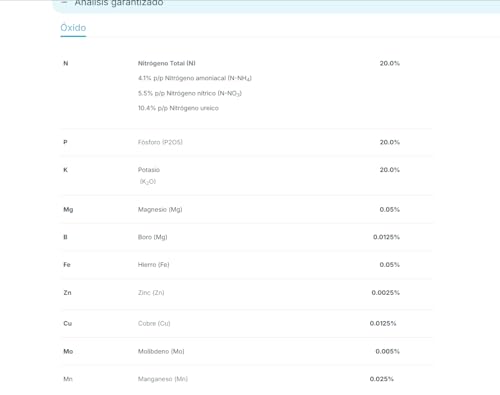Select the Óxido tab
This screenshot has height=395, width=500.
(x=73, y=28)
